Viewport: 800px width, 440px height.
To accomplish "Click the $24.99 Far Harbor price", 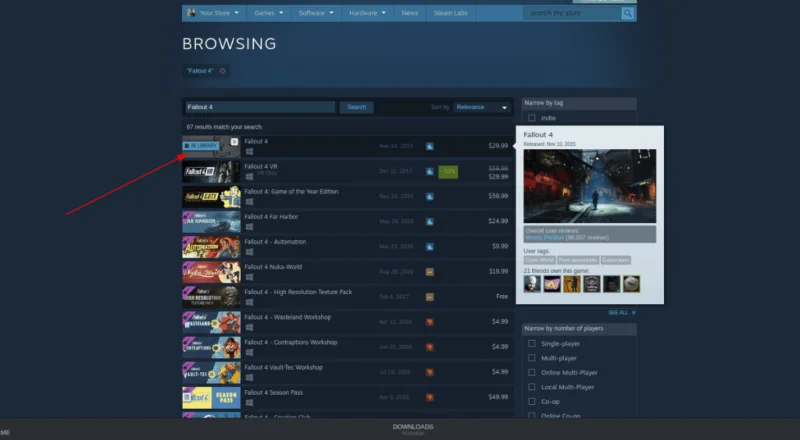I will 498,221.
